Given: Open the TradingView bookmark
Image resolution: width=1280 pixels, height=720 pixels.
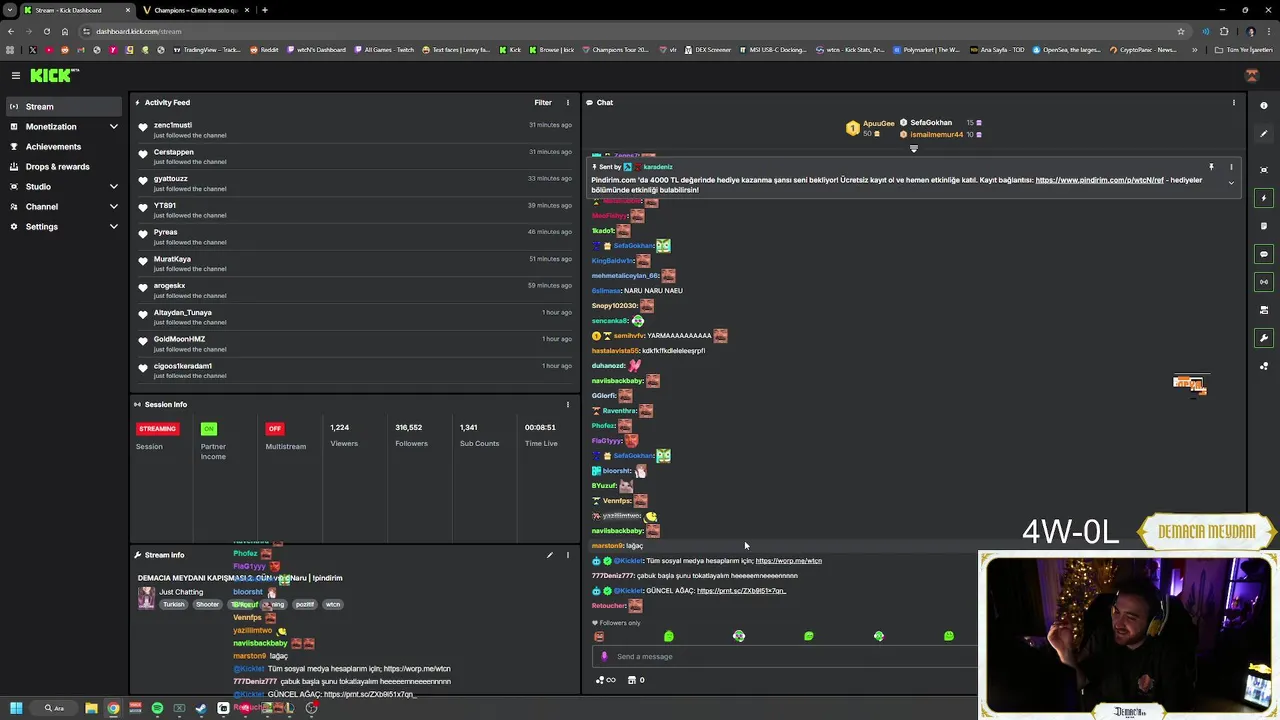Looking at the screenshot, I should point(206,50).
